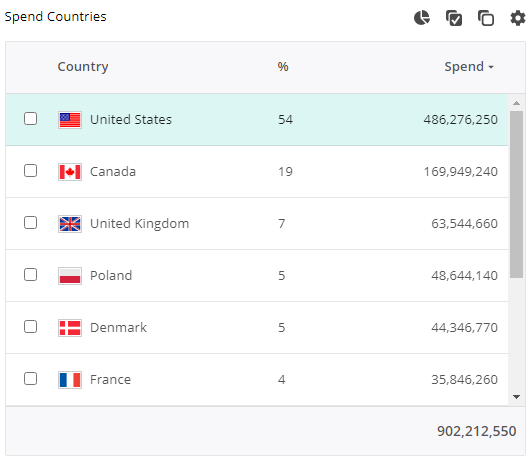The image size is (532, 462).
Task: Click the United States flag icon
Action: coord(70,120)
